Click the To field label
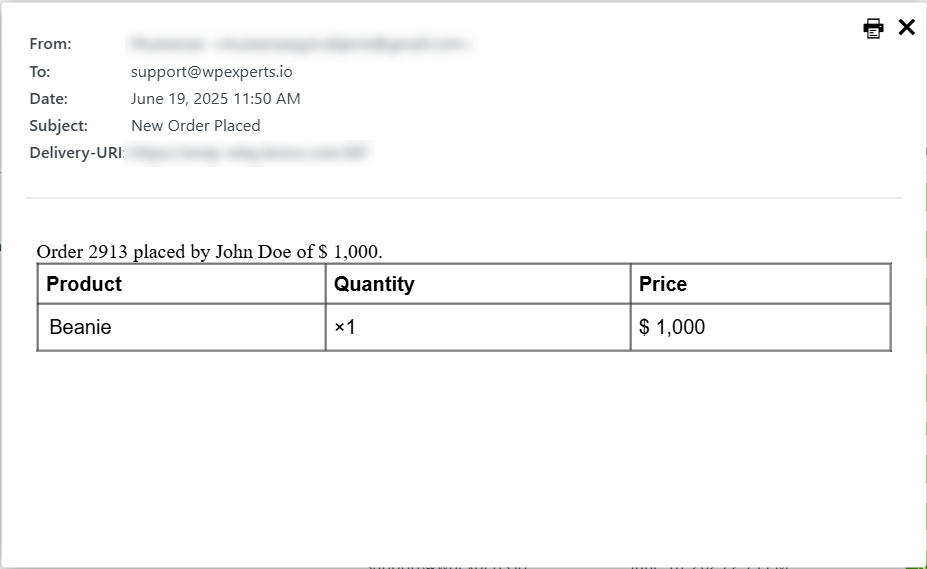The height and width of the screenshot is (569, 927). pyautogui.click(x=40, y=72)
